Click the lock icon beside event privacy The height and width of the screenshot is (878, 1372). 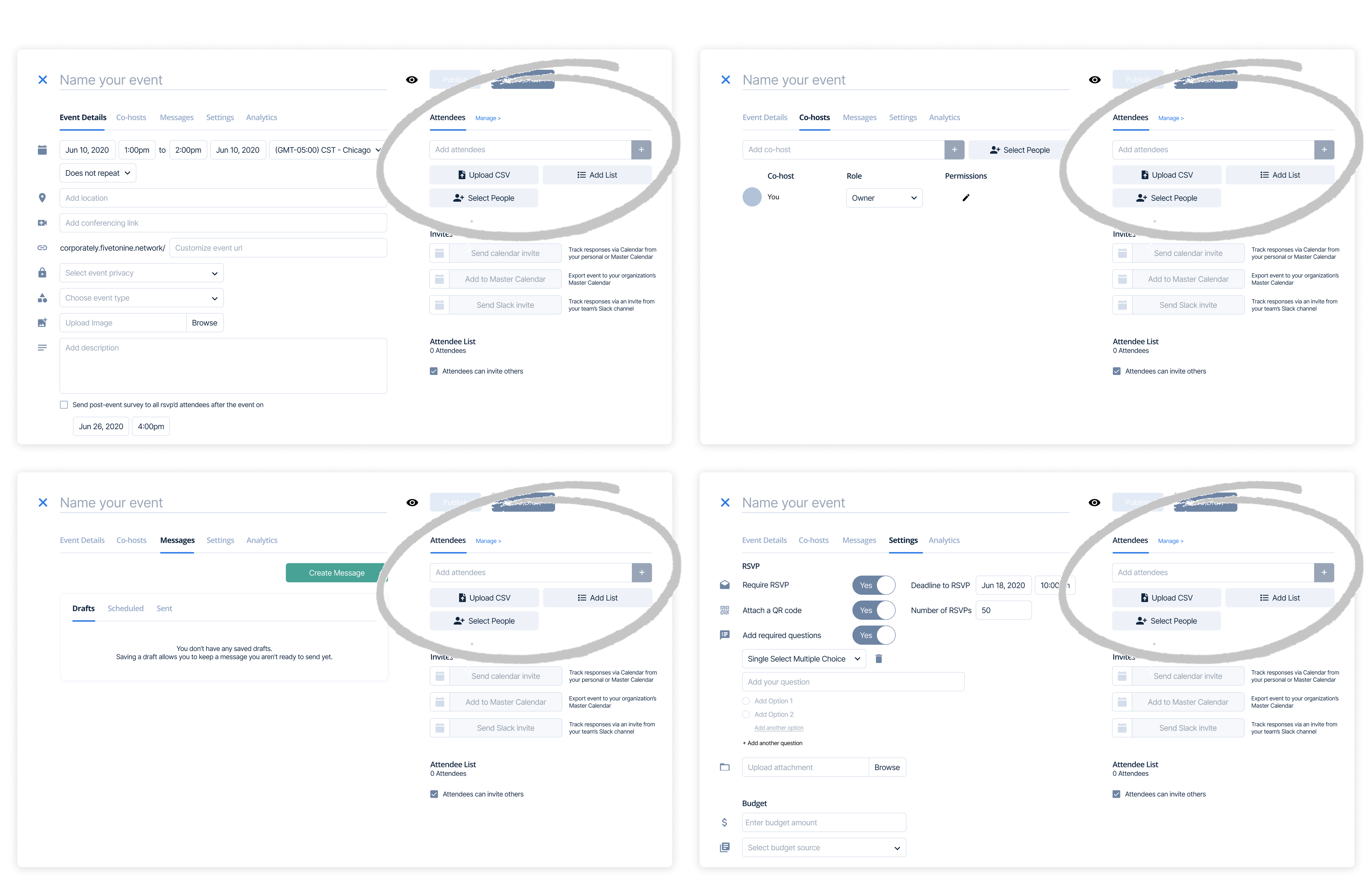42,272
